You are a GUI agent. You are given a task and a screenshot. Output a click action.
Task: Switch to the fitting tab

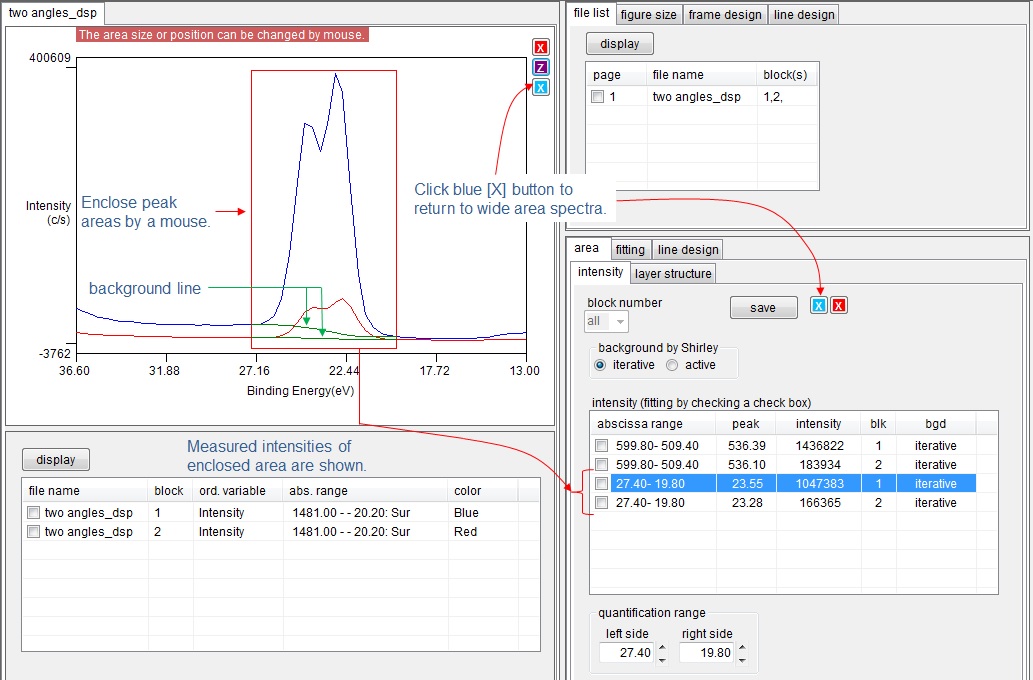click(629, 250)
